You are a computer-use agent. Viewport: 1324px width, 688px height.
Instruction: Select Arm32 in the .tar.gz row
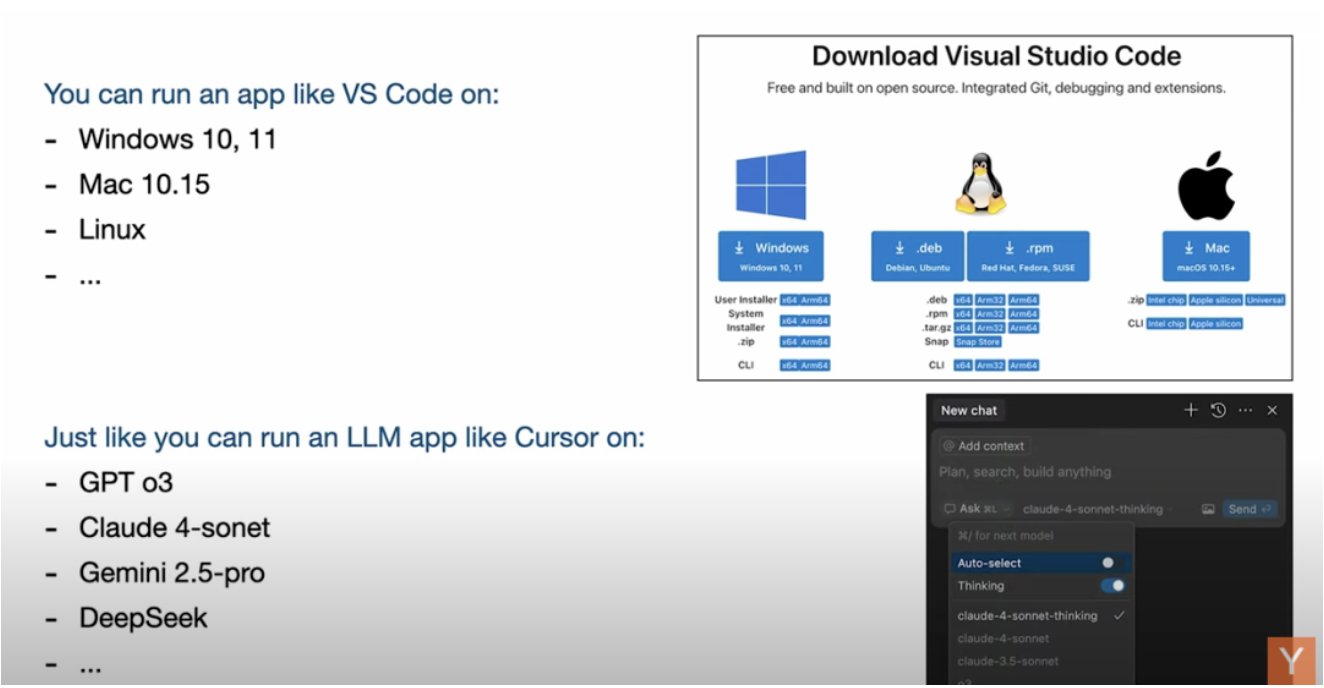tap(990, 327)
